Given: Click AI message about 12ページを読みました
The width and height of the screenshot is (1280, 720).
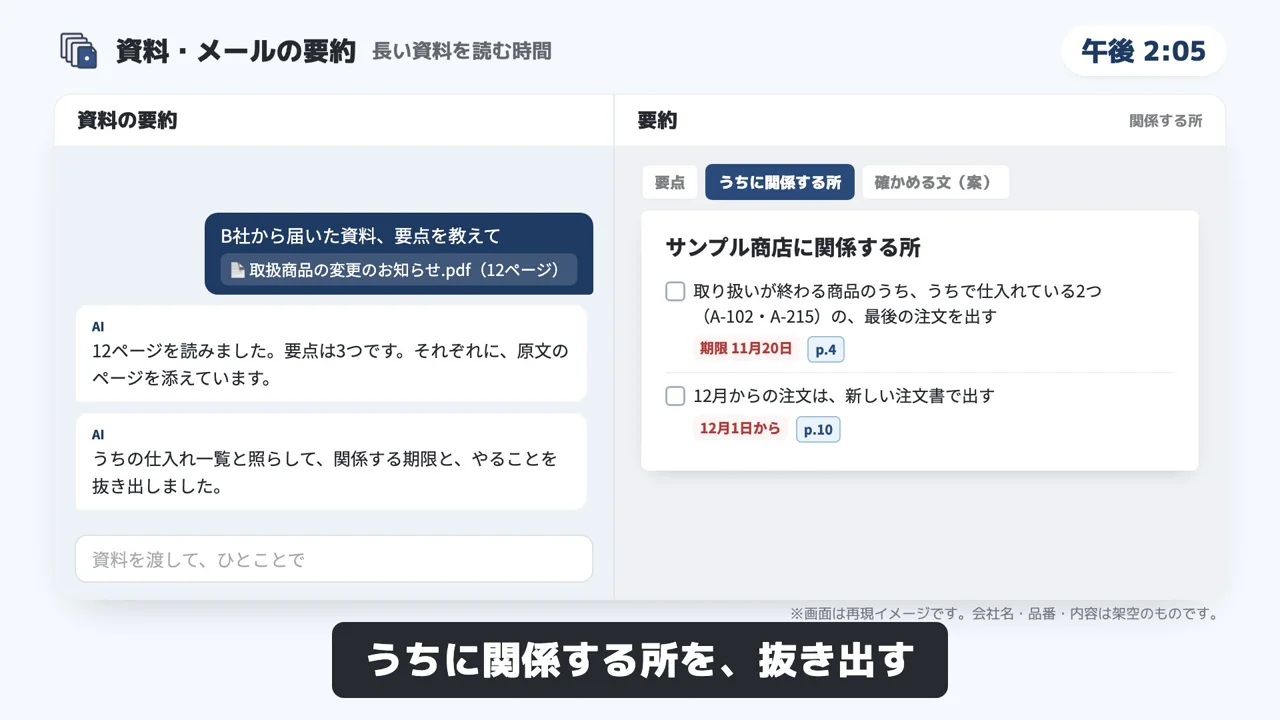Looking at the screenshot, I should pos(331,354).
